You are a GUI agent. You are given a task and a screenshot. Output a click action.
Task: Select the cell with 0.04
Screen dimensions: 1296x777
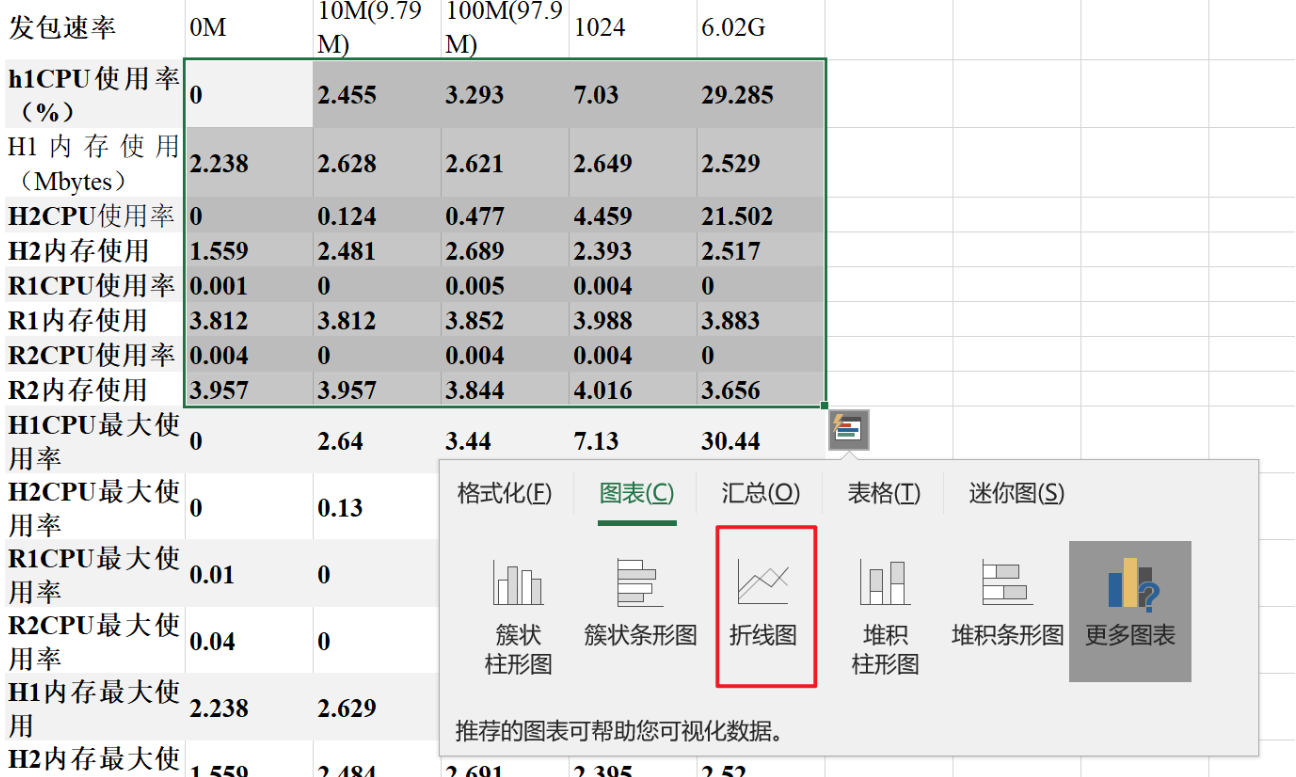[248, 641]
